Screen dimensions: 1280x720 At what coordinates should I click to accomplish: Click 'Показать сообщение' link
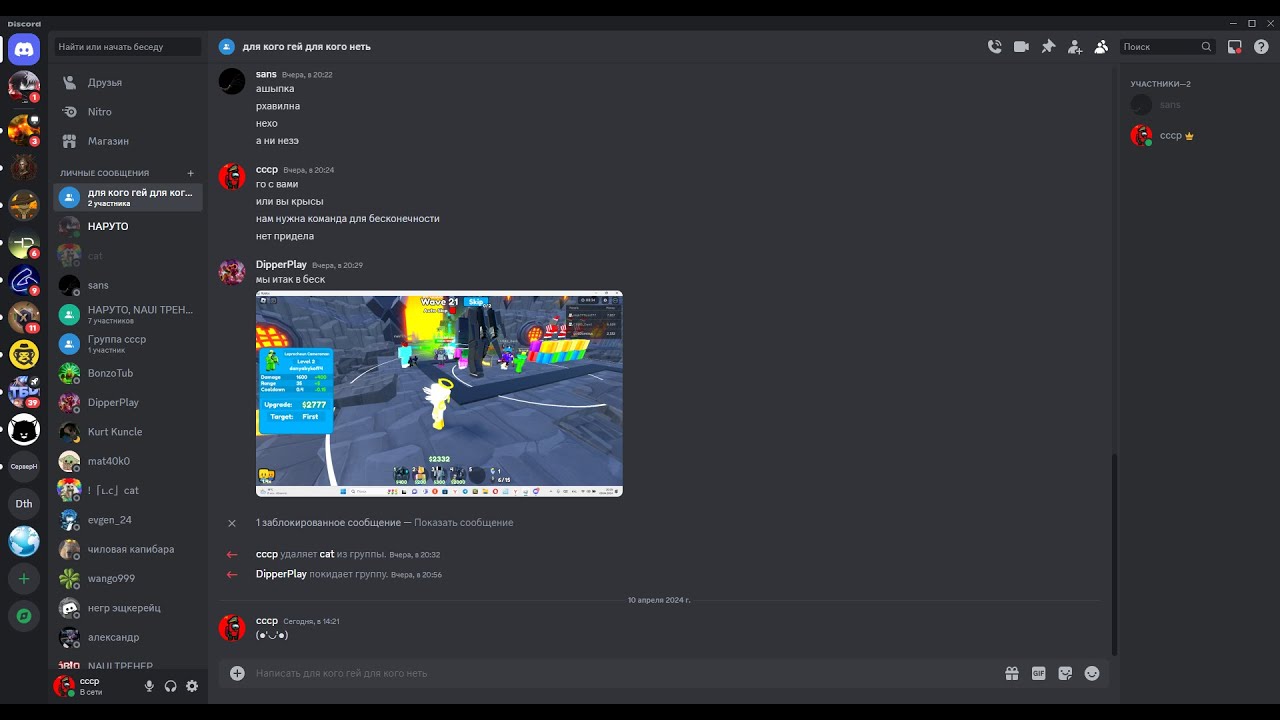(463, 523)
